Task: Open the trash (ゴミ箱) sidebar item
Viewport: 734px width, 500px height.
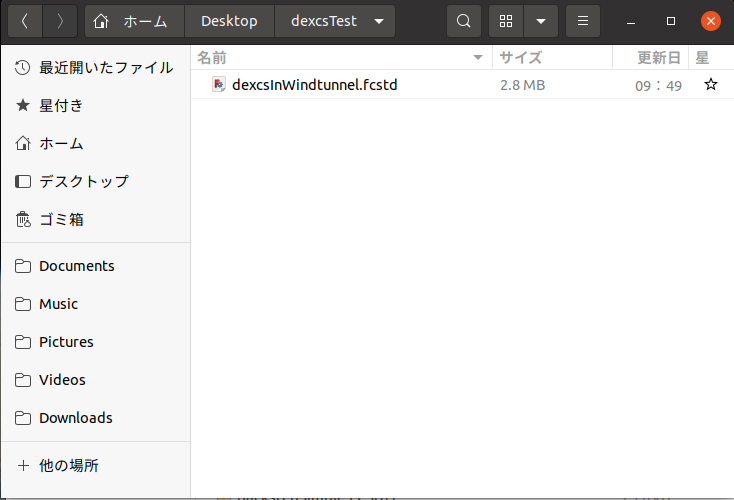Action: 60,219
